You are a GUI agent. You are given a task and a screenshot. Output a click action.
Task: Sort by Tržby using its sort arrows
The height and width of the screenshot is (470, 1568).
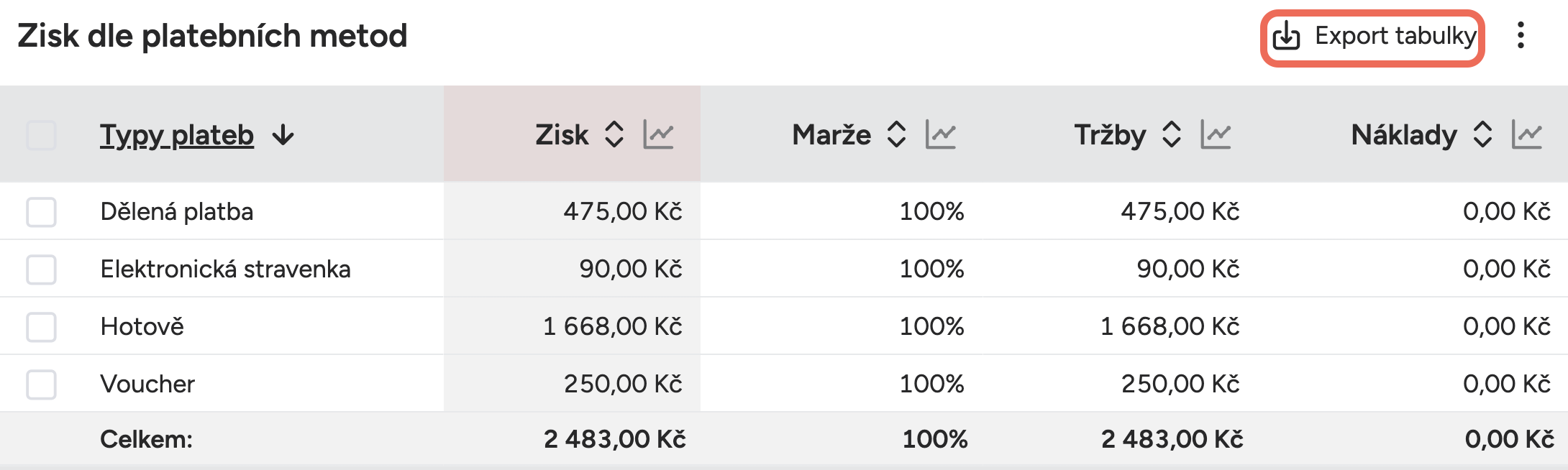point(1172,134)
